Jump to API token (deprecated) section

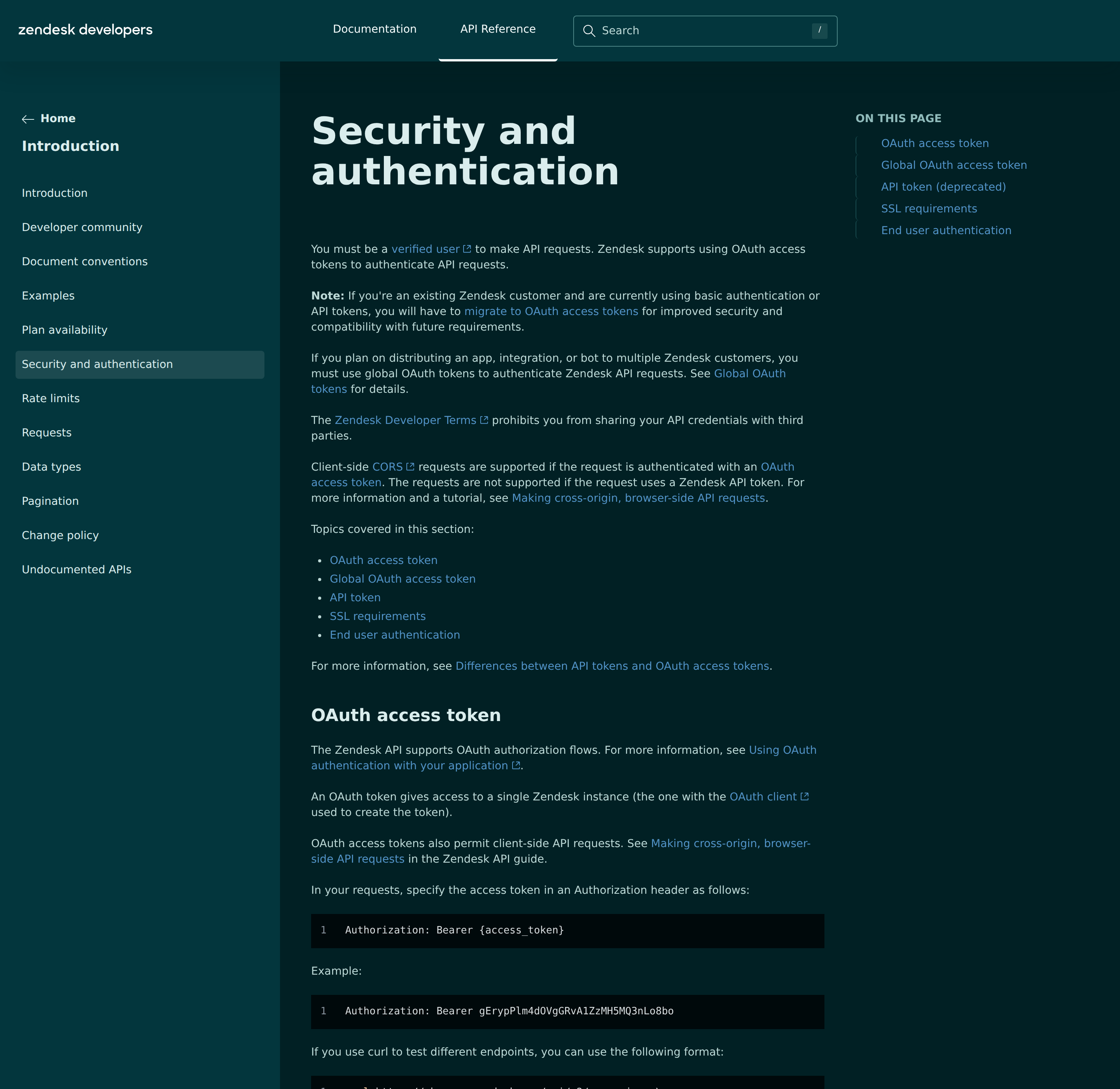[943, 186]
